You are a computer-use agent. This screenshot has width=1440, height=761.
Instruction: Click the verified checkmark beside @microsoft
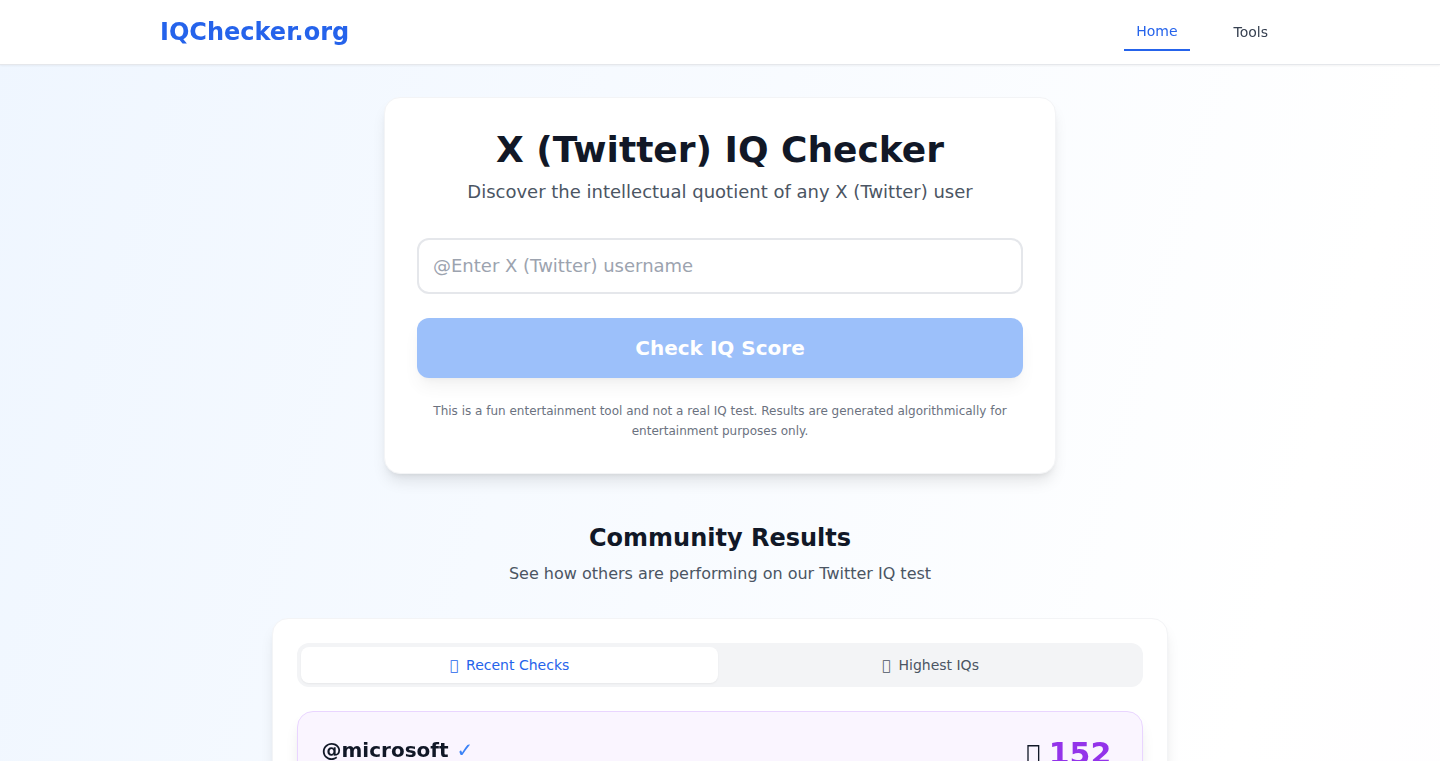coord(464,750)
